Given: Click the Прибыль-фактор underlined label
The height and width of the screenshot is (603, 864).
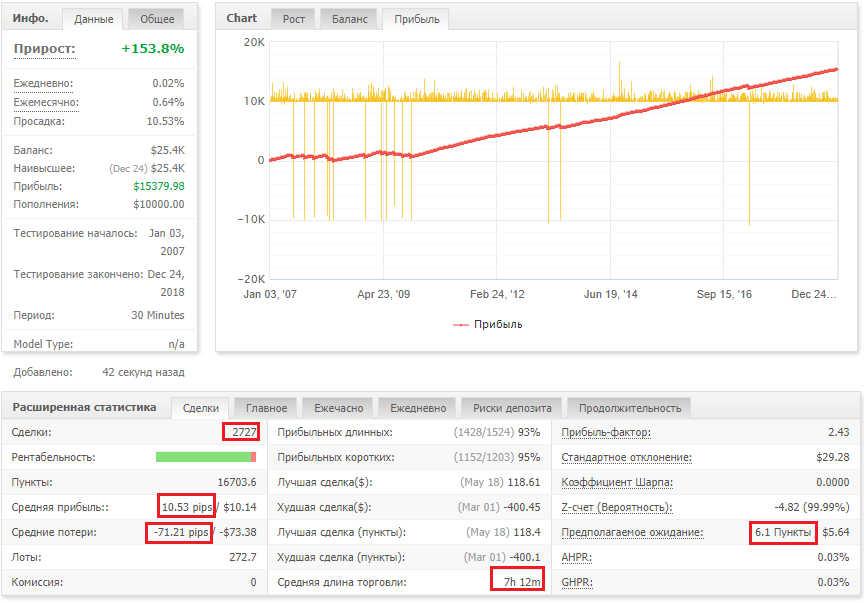Looking at the screenshot, I should (606, 433).
